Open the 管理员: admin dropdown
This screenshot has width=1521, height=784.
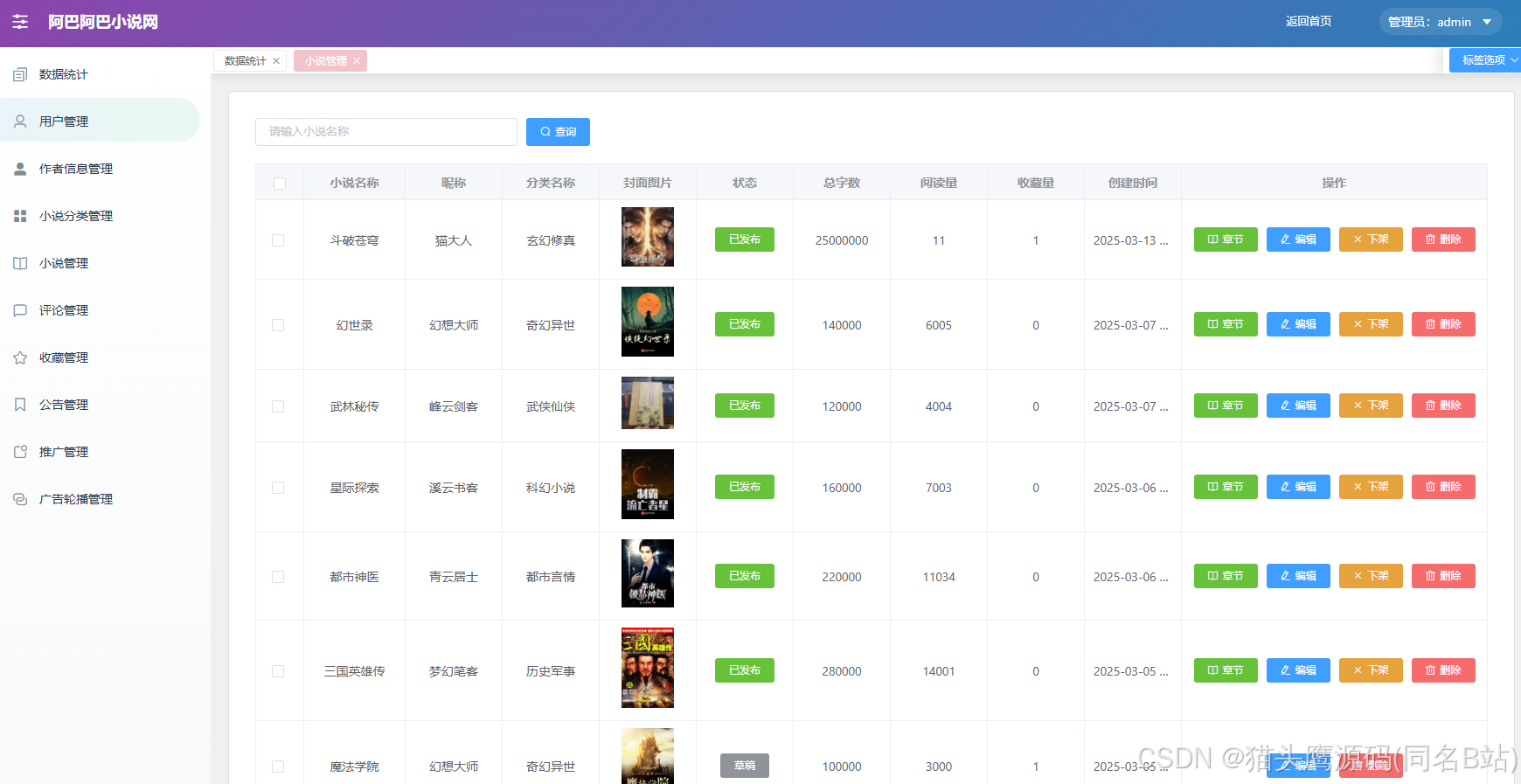click(1441, 22)
